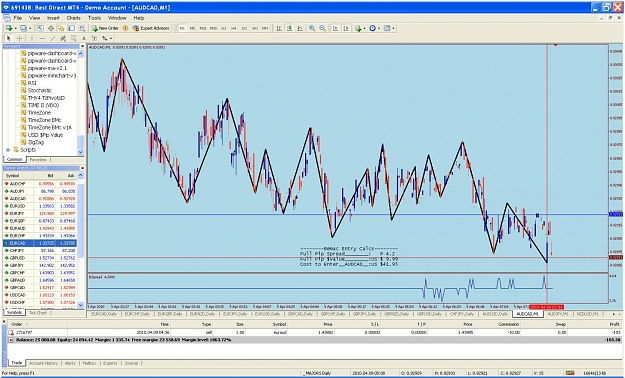Toggle the Data Window crosshair icon

point(51,28)
